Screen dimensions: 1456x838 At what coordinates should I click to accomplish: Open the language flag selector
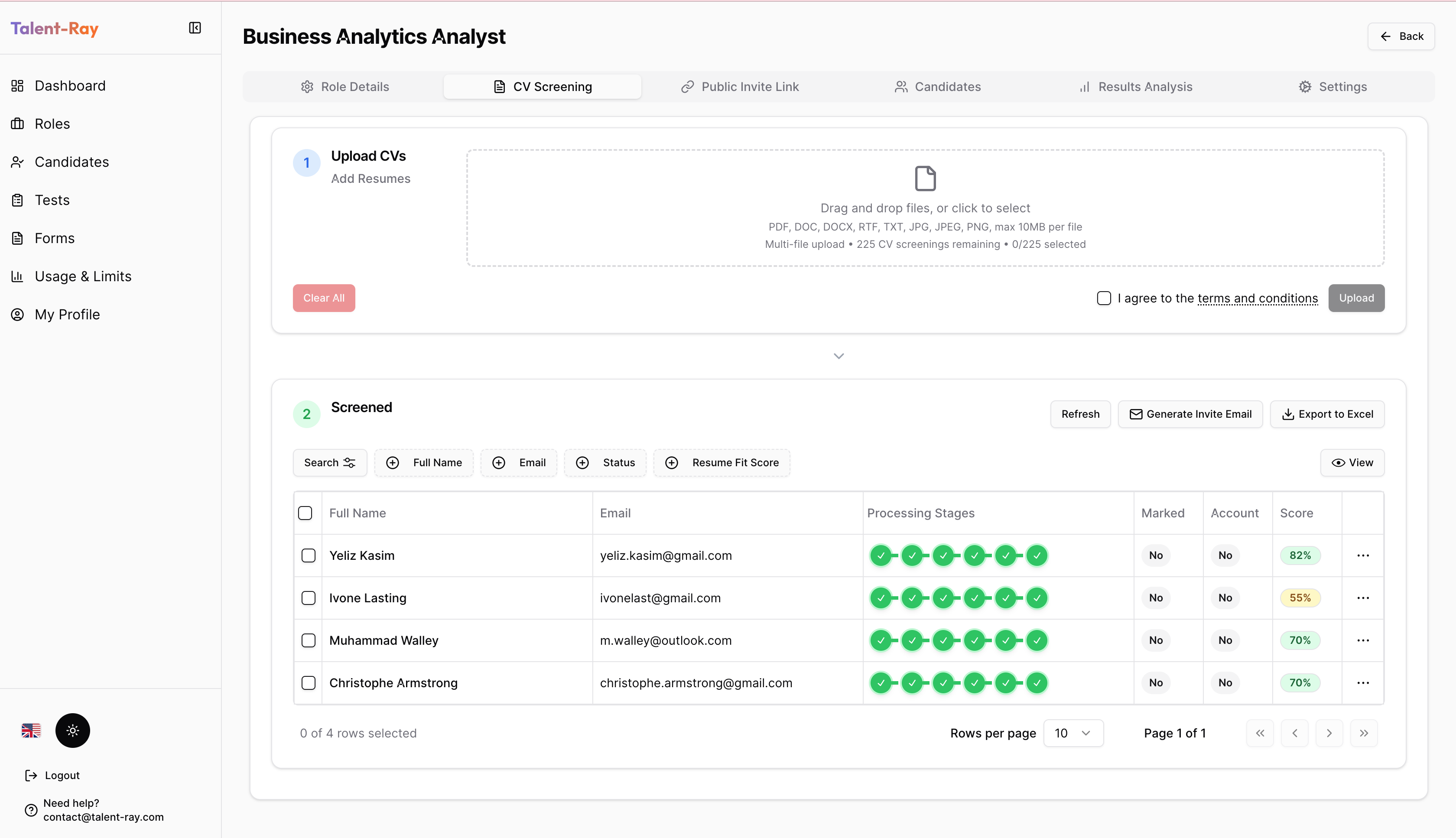30,731
